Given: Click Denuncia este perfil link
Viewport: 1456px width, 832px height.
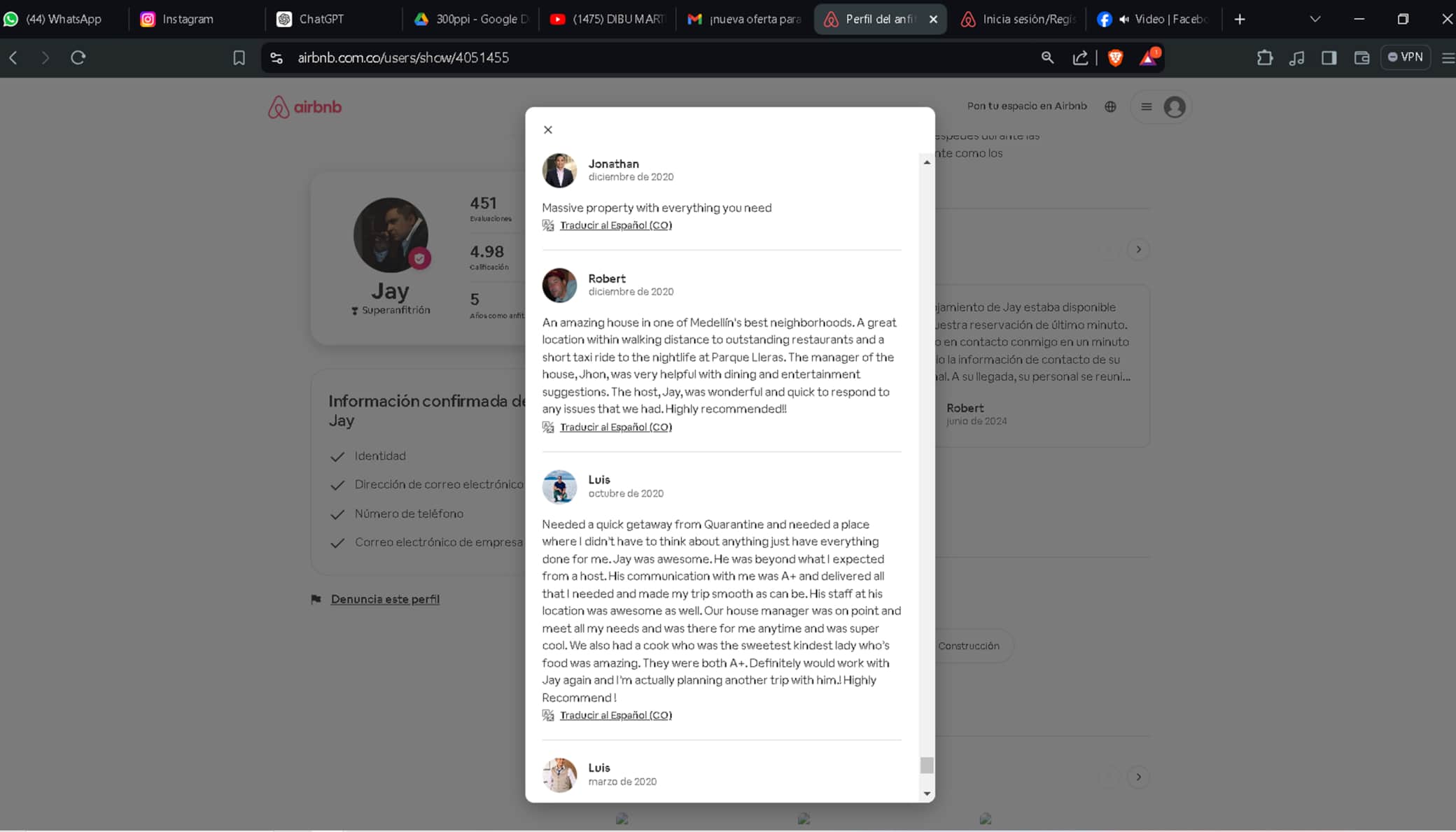Looking at the screenshot, I should [x=385, y=599].
